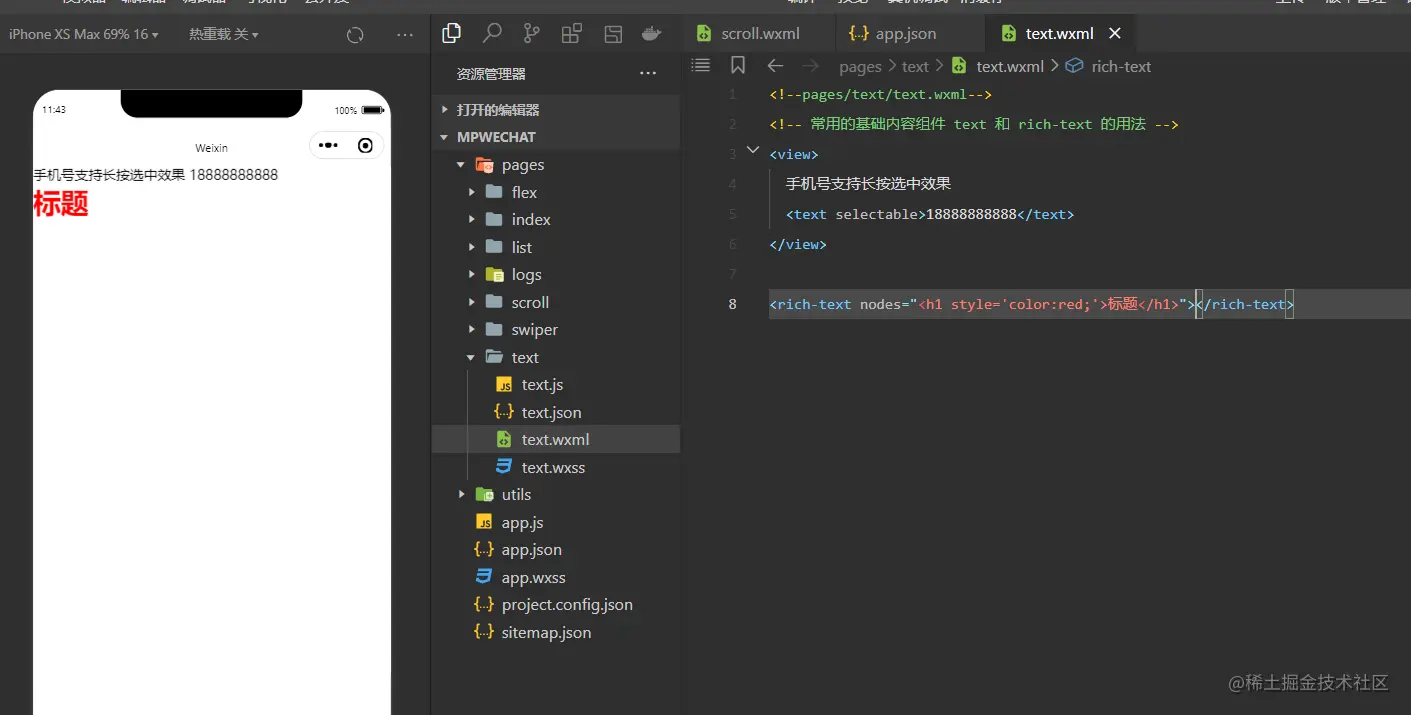Click the Weixin title in simulator
Viewport: 1411px width, 715px height.
[211, 148]
